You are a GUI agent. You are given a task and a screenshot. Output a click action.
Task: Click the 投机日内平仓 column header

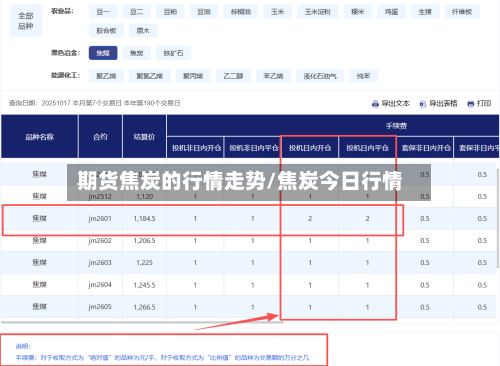pos(367,148)
